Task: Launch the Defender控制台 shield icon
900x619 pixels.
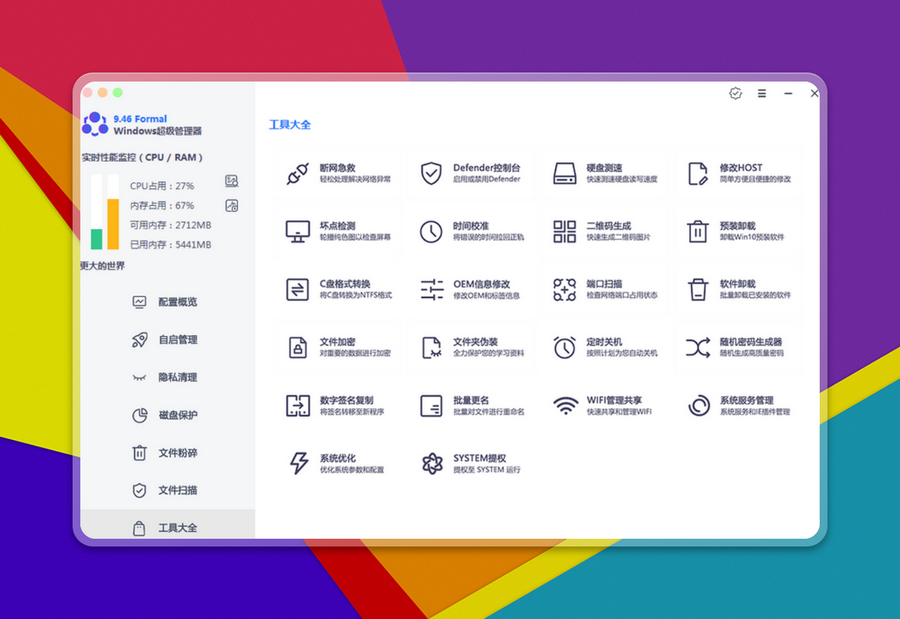Action: [x=469, y=173]
